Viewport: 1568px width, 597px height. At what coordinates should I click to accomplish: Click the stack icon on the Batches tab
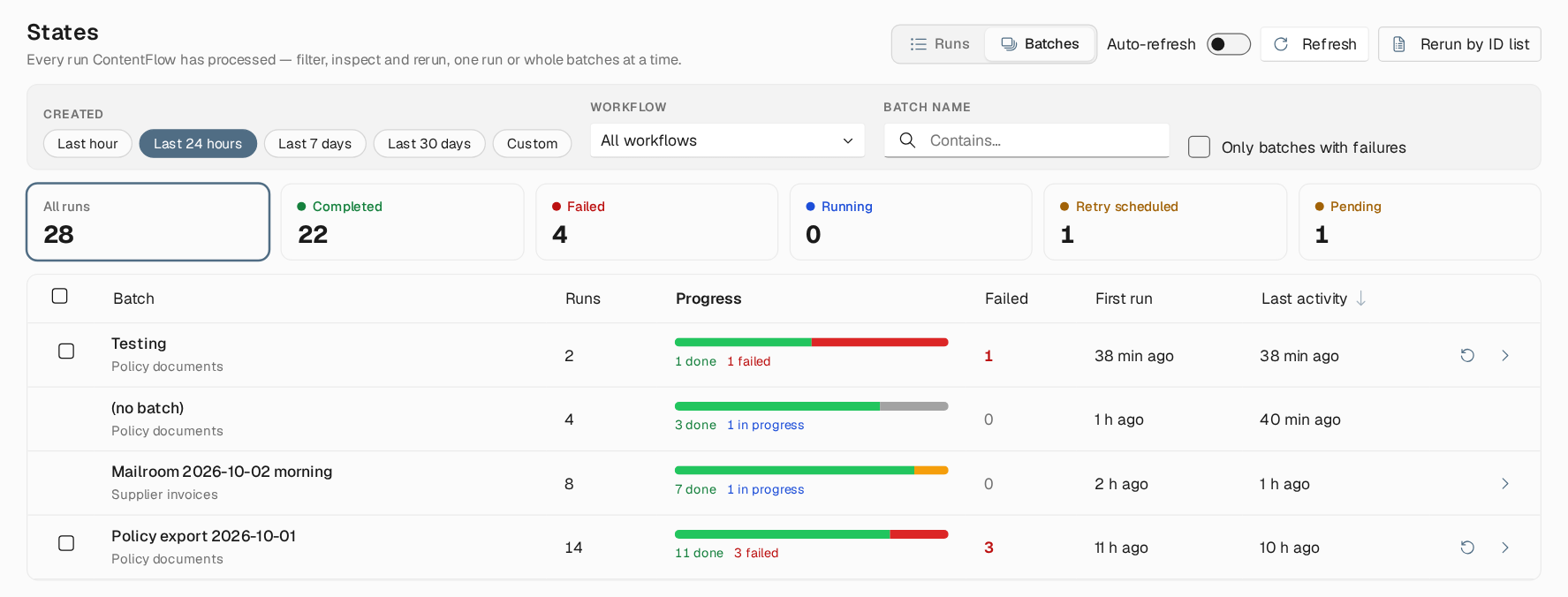coord(1009,44)
